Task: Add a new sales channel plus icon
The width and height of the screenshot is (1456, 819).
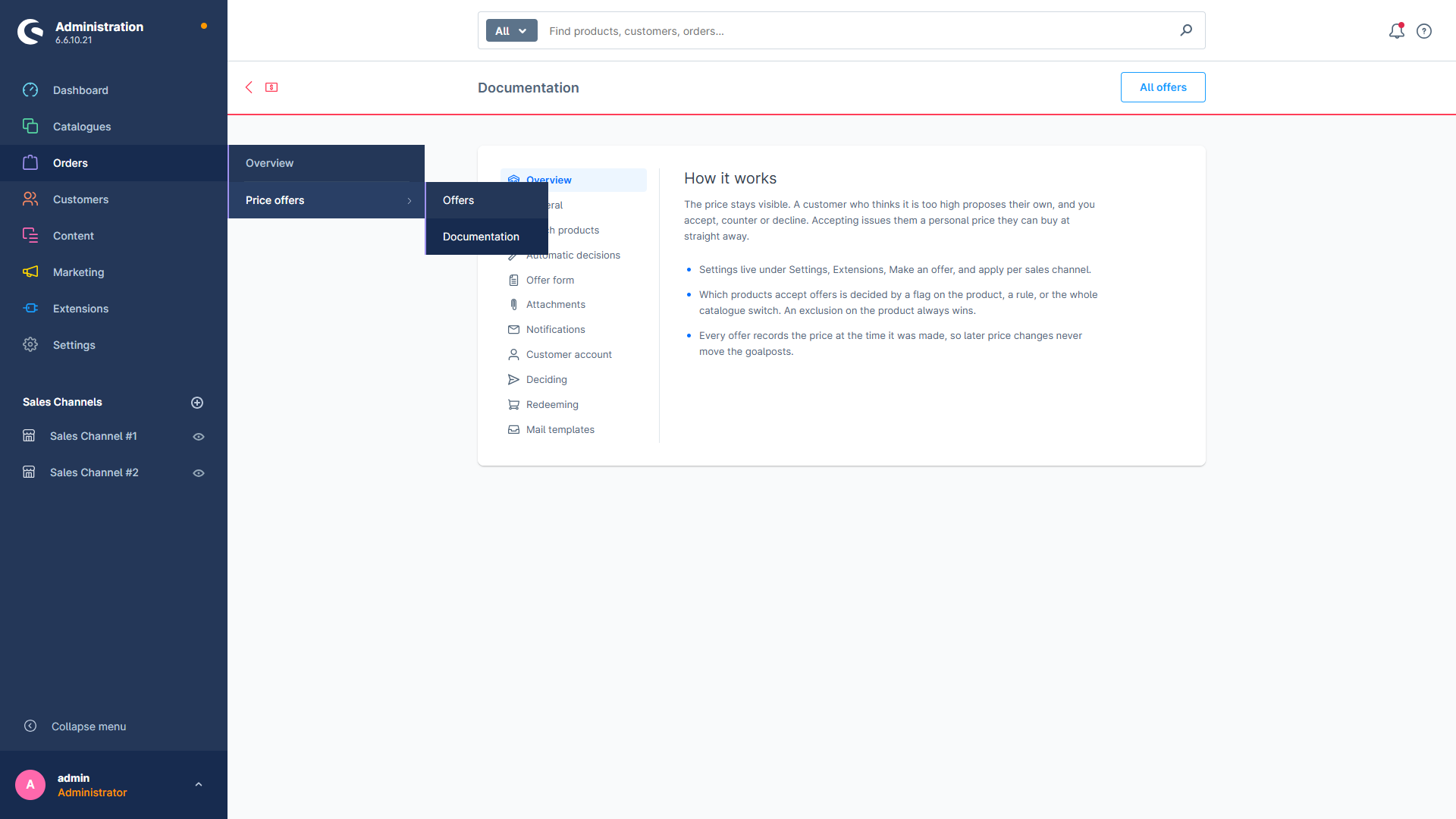Action: coord(197,403)
